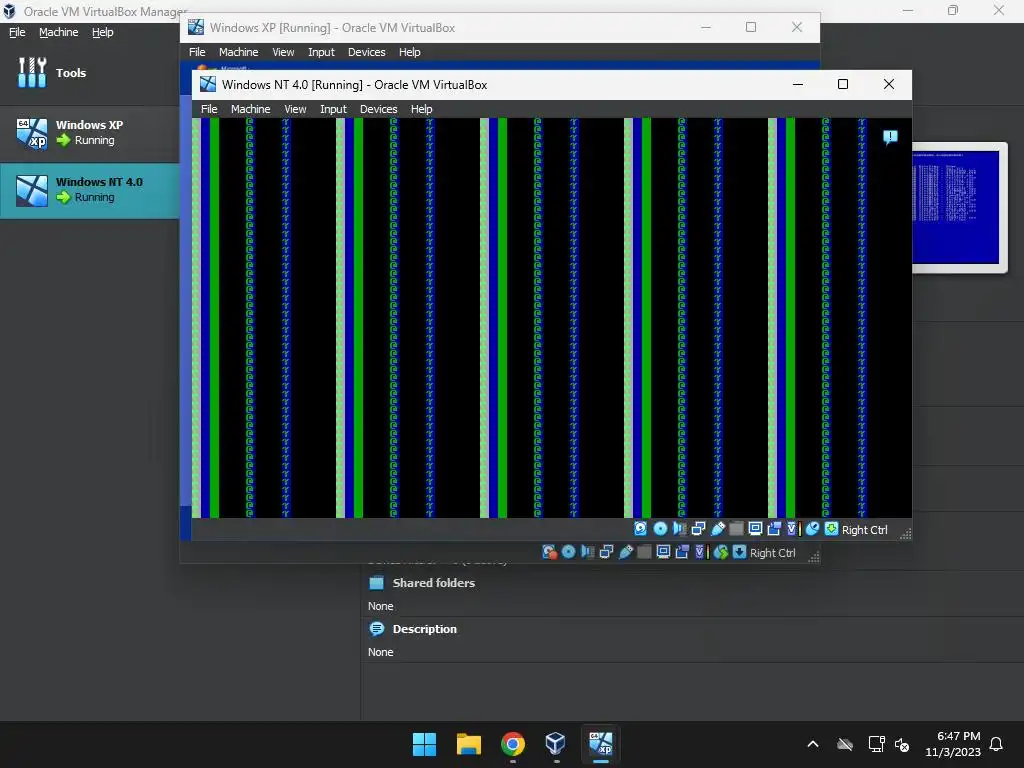Open View menu in Windows NT 4.0 window
Screen dimensions: 1024x768
(x=295, y=109)
